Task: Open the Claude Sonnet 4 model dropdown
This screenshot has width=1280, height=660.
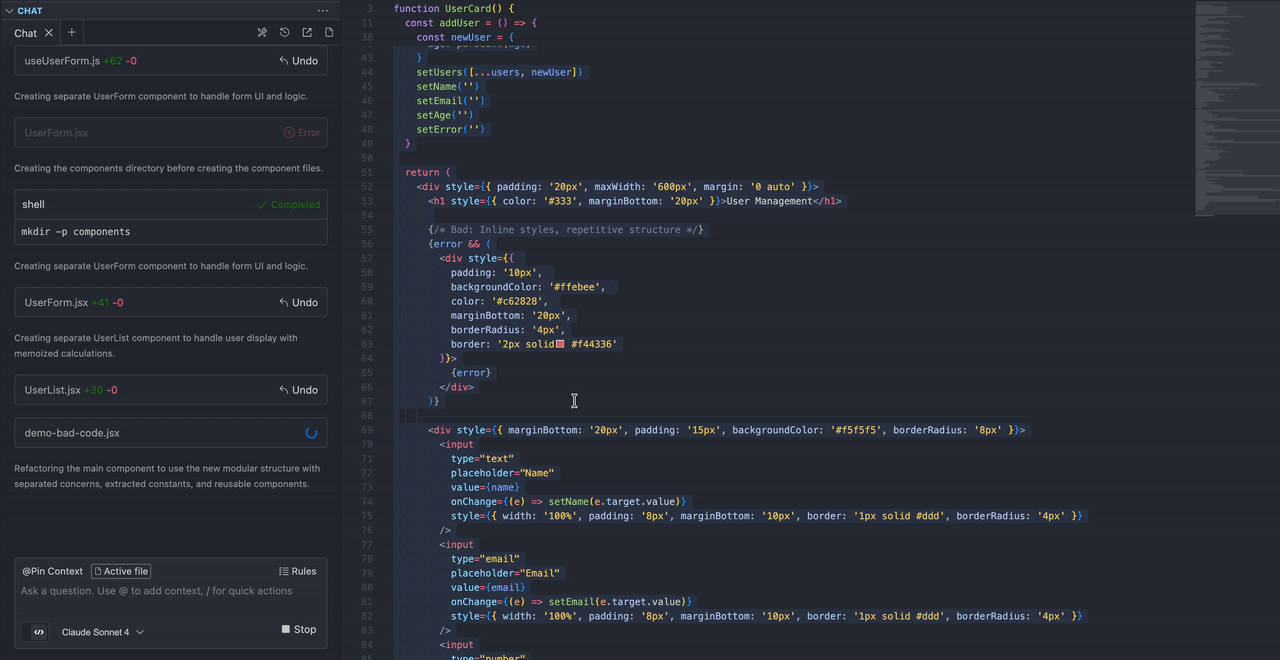Action: (x=102, y=632)
